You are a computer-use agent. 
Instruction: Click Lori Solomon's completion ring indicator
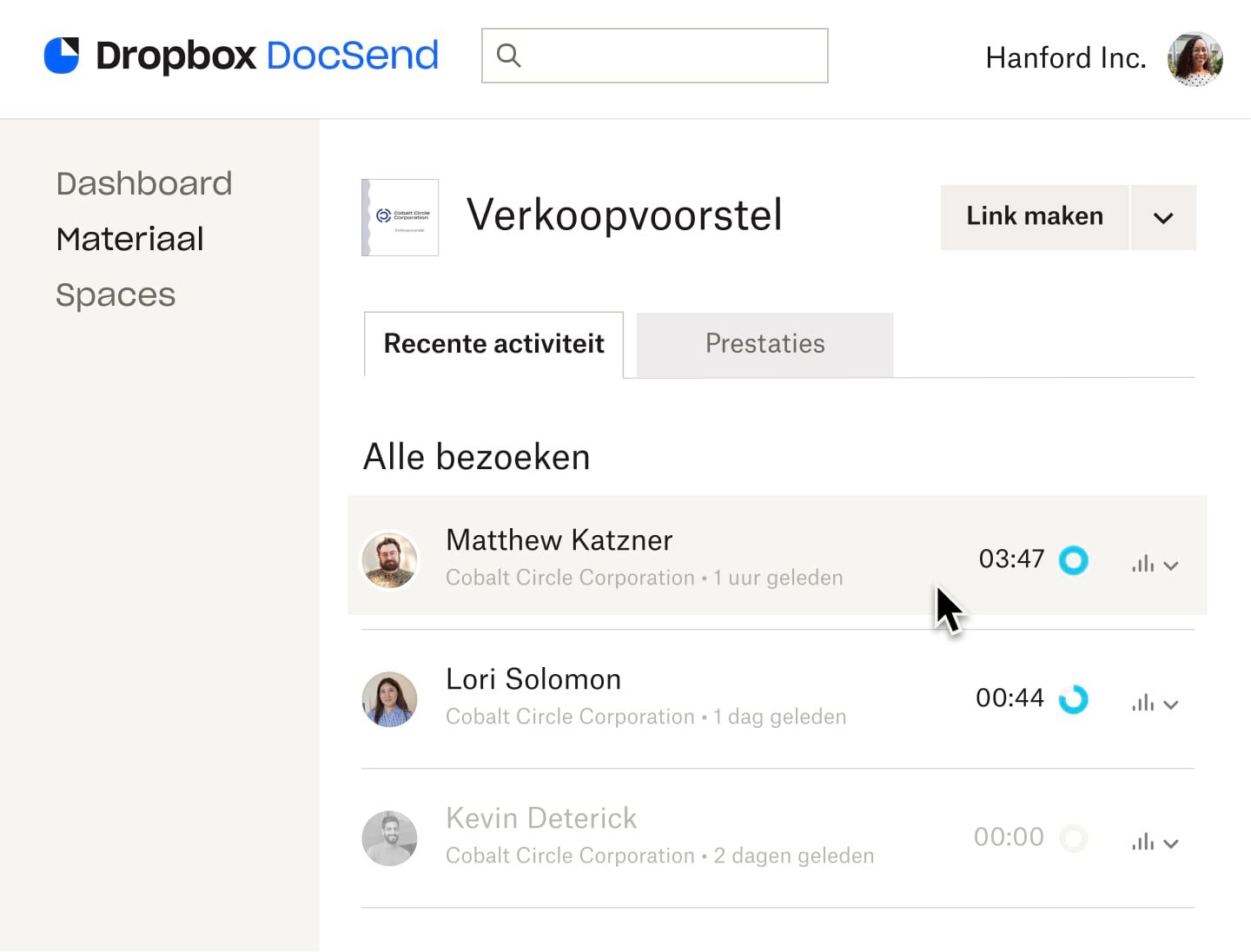point(1074,699)
